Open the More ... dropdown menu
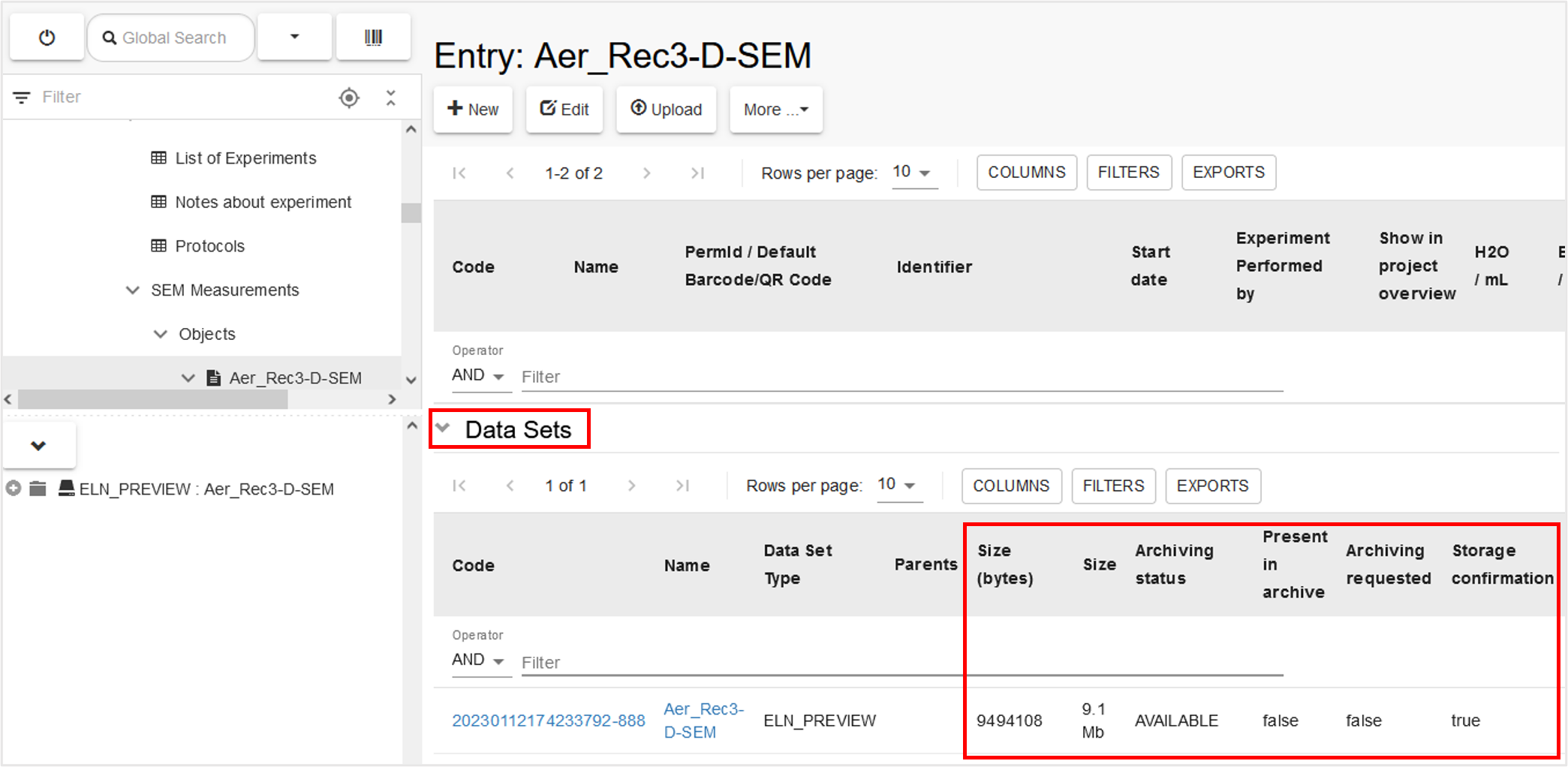 pos(776,110)
